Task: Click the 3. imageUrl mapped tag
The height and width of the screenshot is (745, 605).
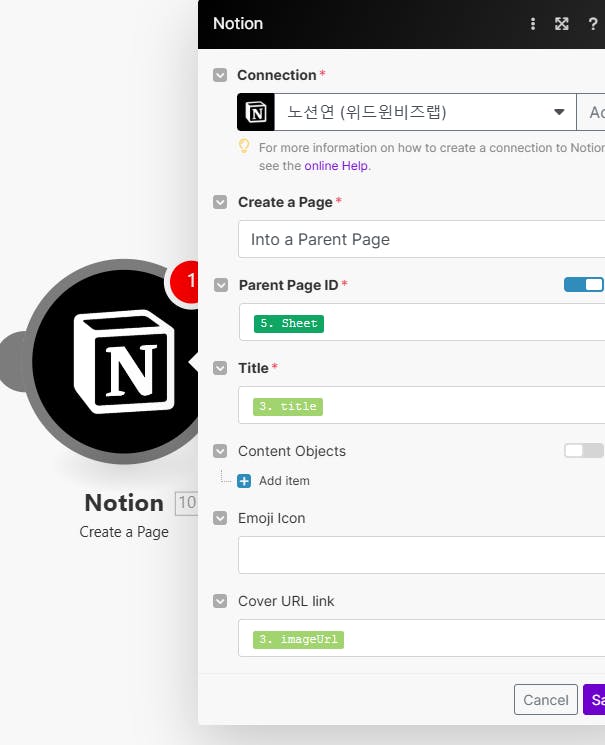Action: coord(298,640)
